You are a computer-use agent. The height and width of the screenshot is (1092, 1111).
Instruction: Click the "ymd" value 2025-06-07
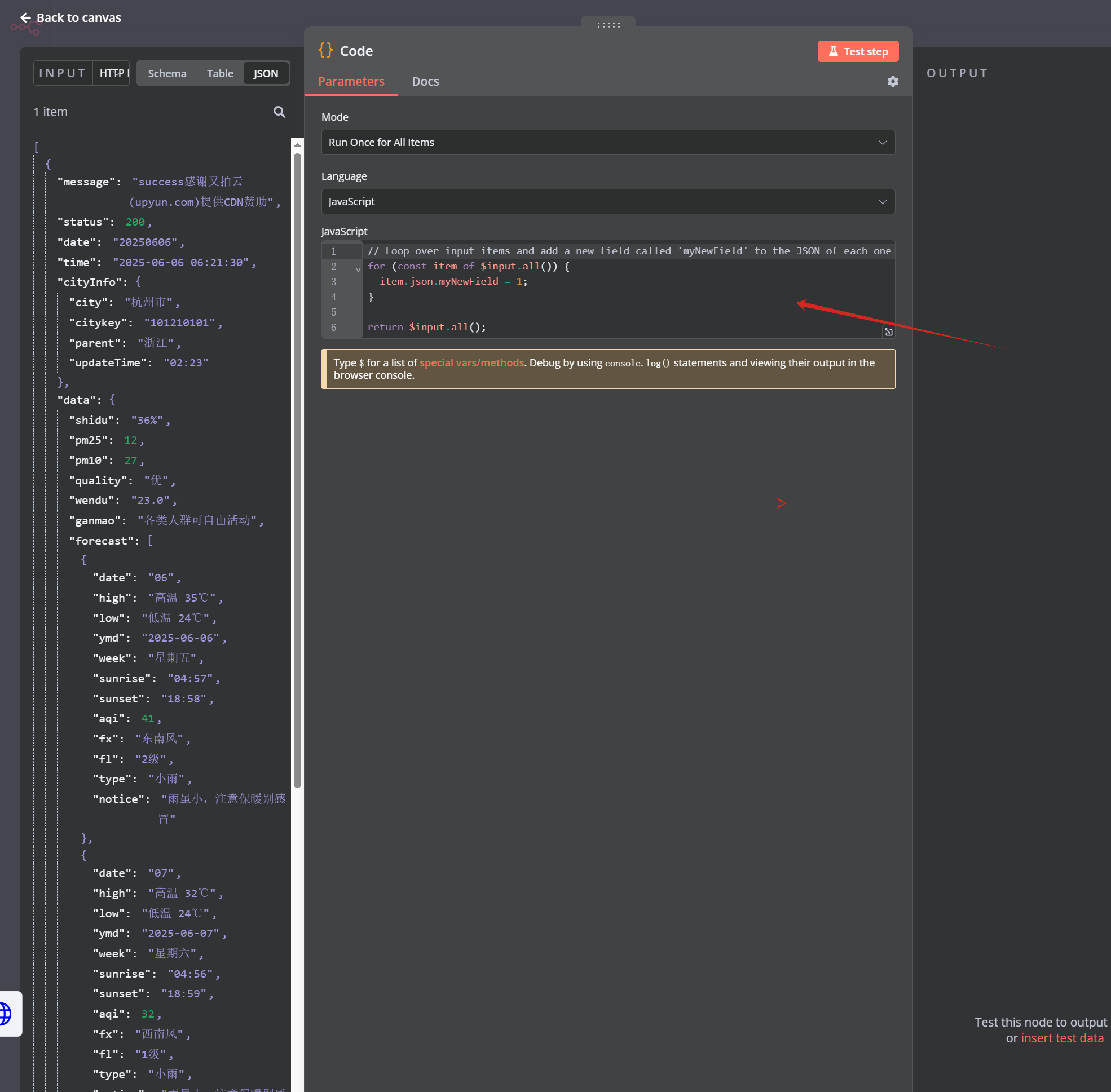point(181,933)
